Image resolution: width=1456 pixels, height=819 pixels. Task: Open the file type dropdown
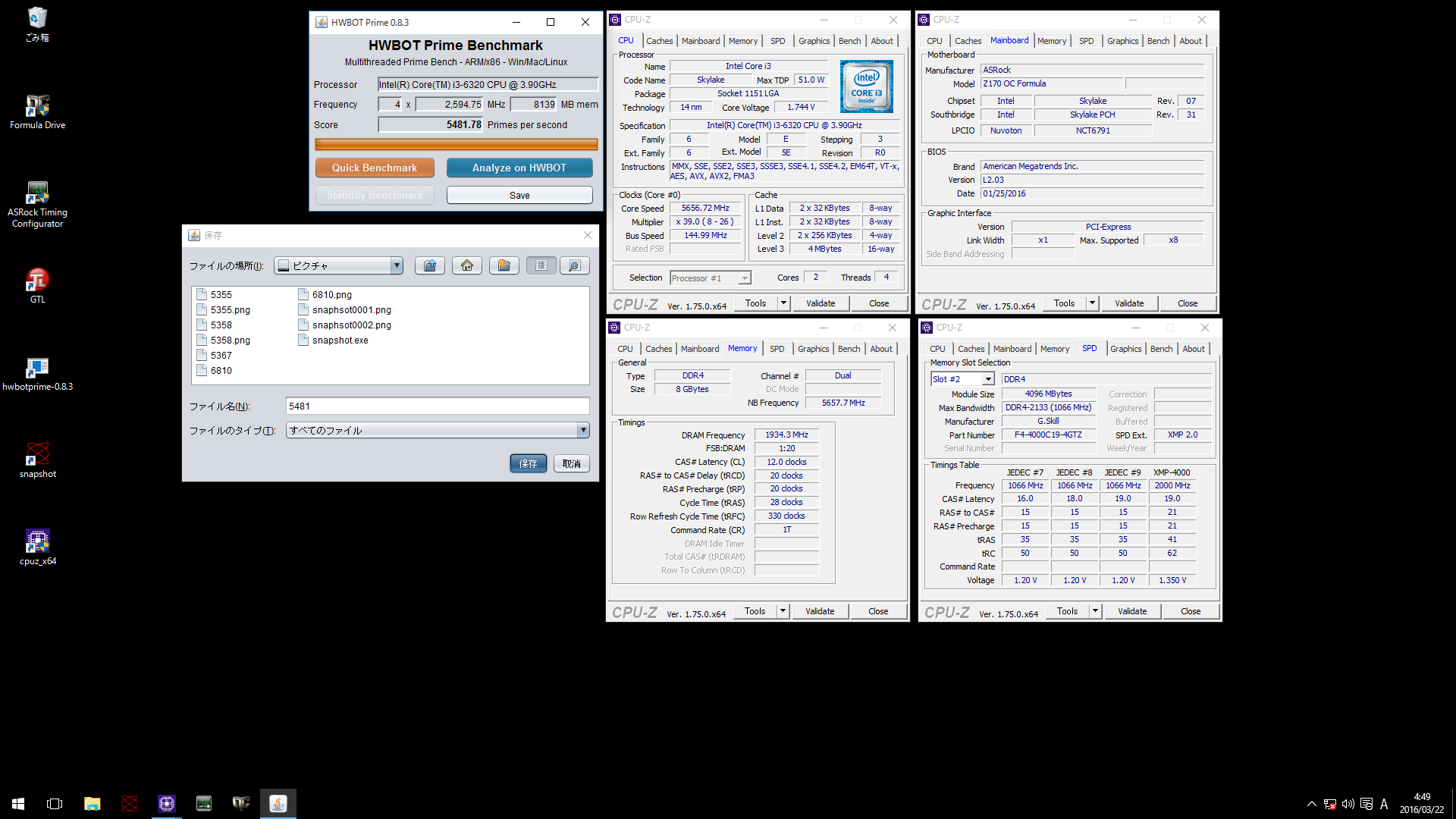[x=583, y=430]
